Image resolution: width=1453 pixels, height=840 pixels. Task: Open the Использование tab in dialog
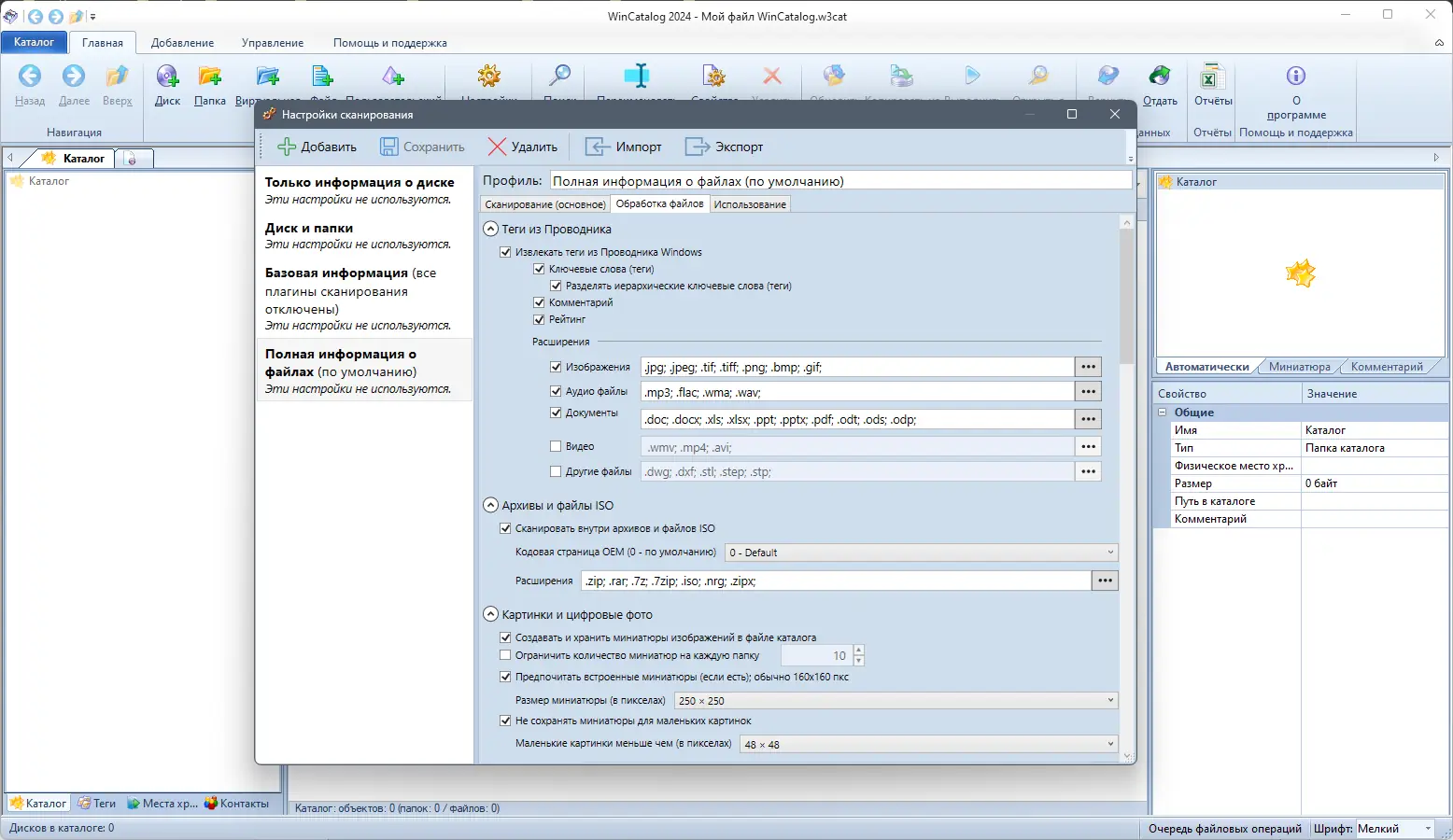[x=750, y=204]
